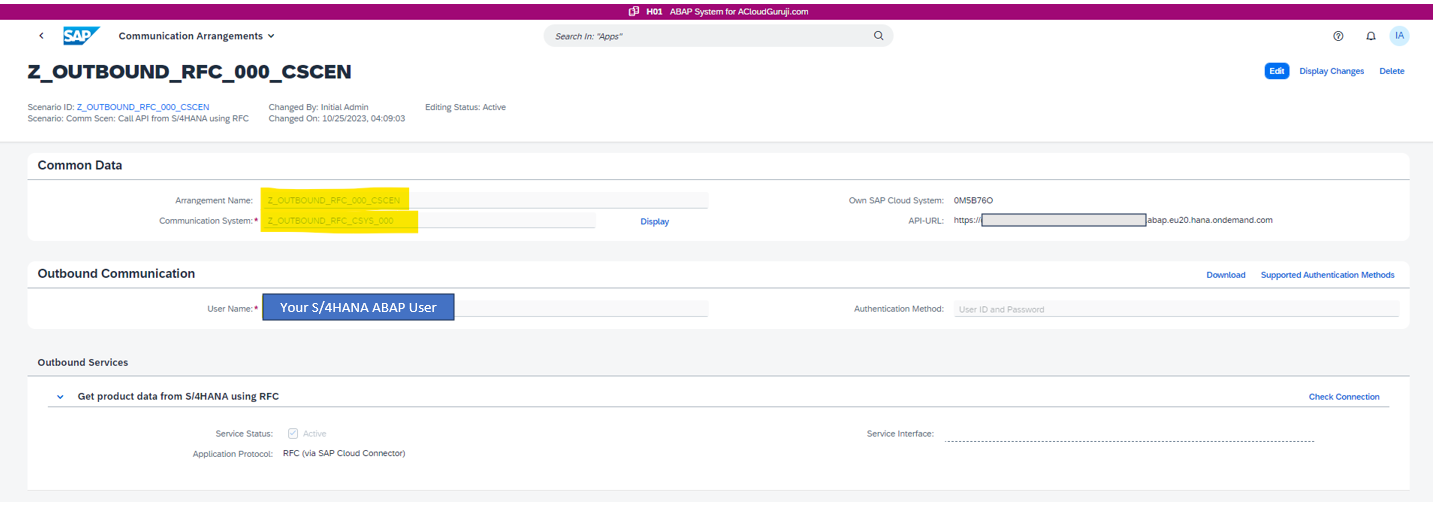This screenshot has height=505, width=1433.
Task: Run Check Connection for the service
Action: click(1343, 397)
